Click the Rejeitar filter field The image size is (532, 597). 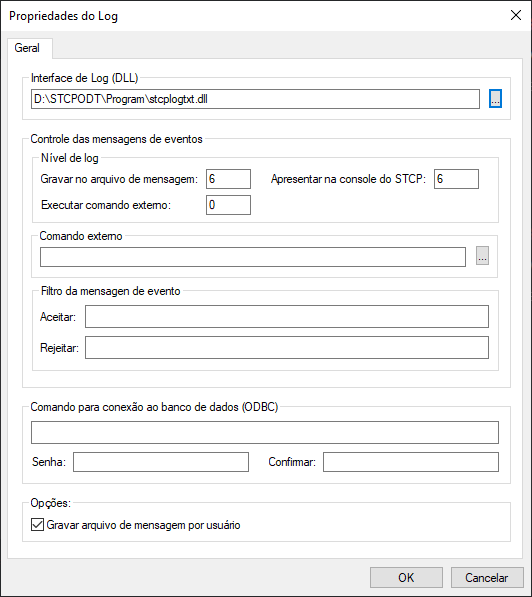[287, 347]
